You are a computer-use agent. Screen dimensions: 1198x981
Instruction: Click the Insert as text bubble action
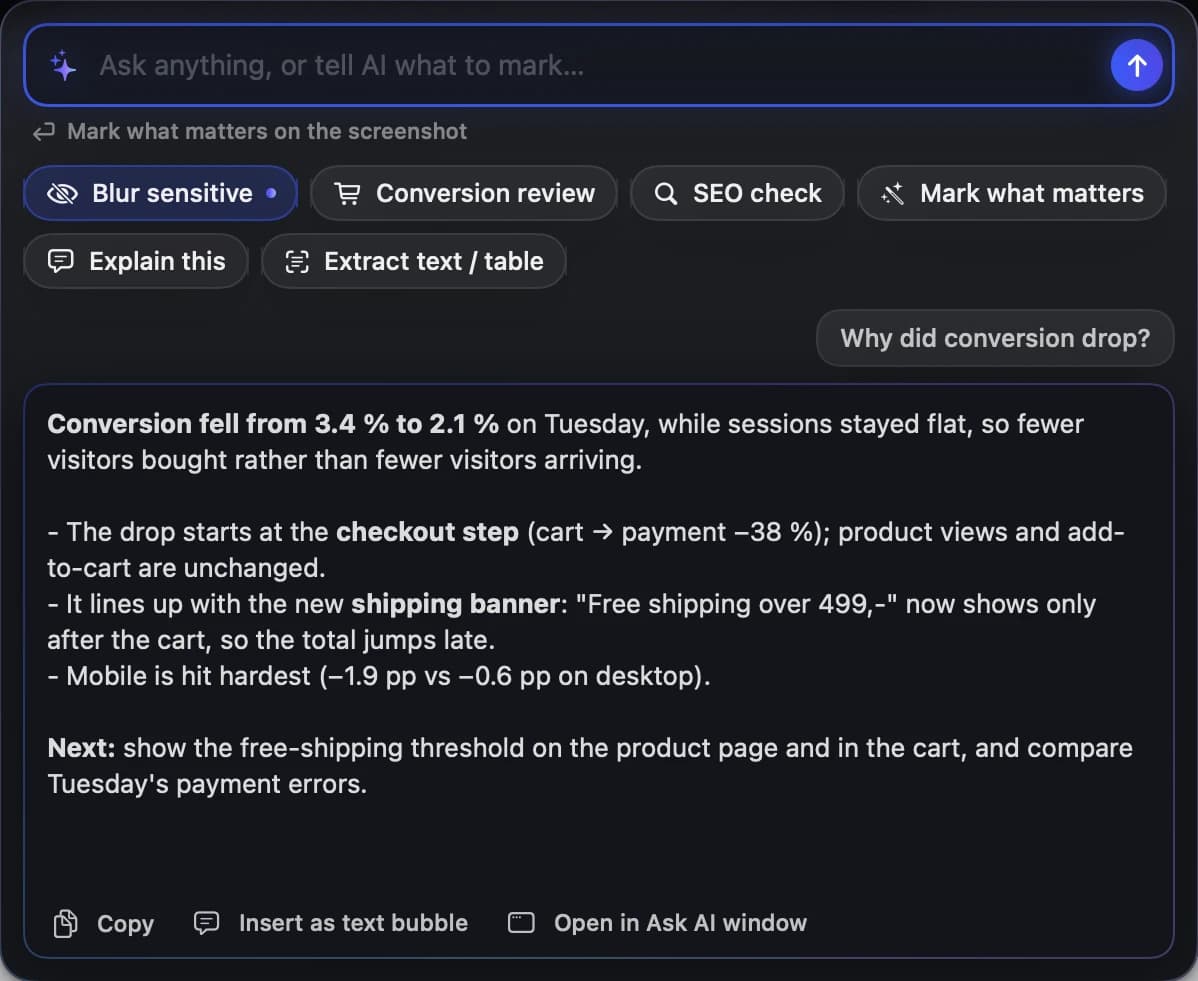click(331, 923)
